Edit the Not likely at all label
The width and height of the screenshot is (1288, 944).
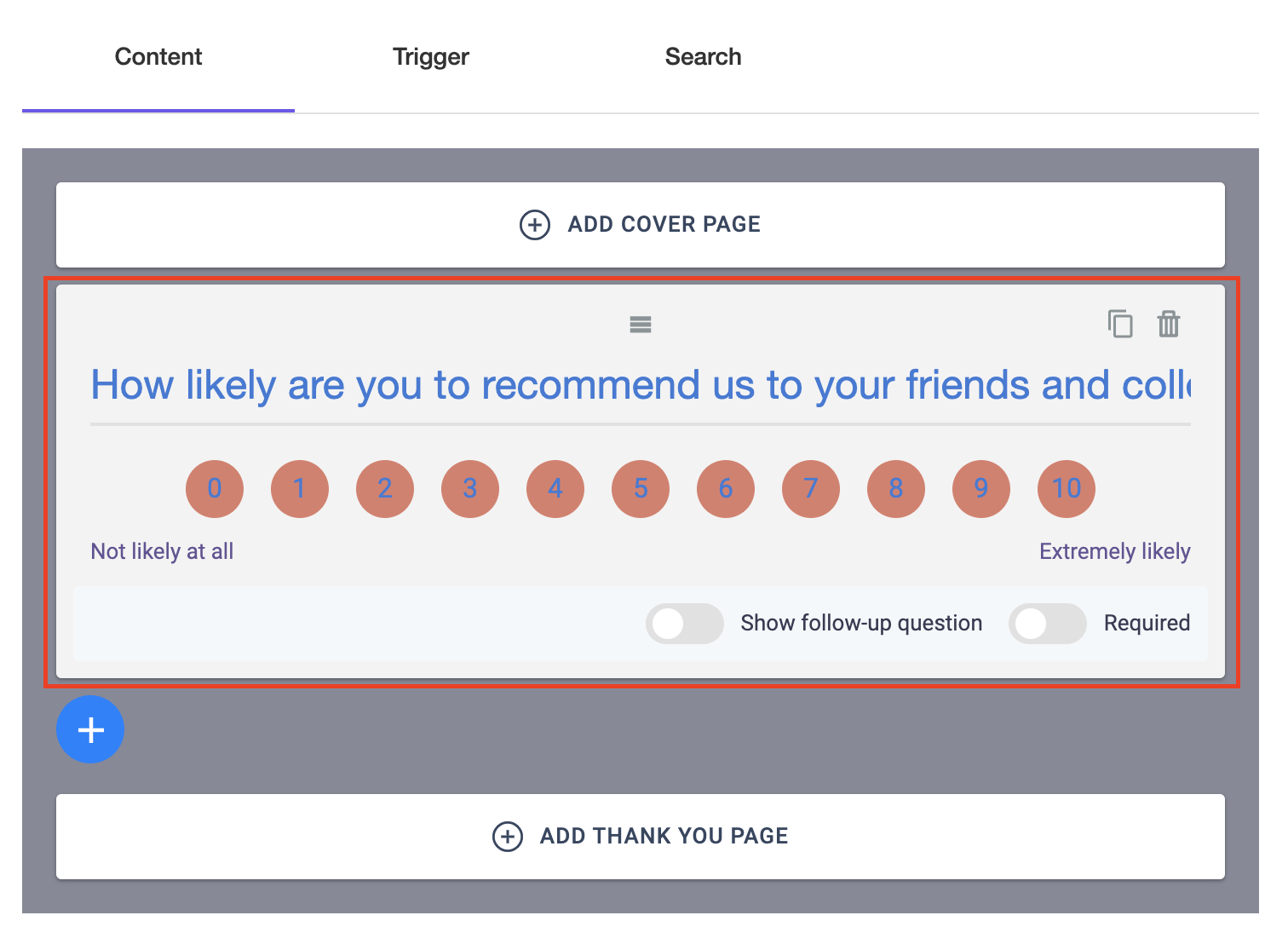(x=162, y=552)
